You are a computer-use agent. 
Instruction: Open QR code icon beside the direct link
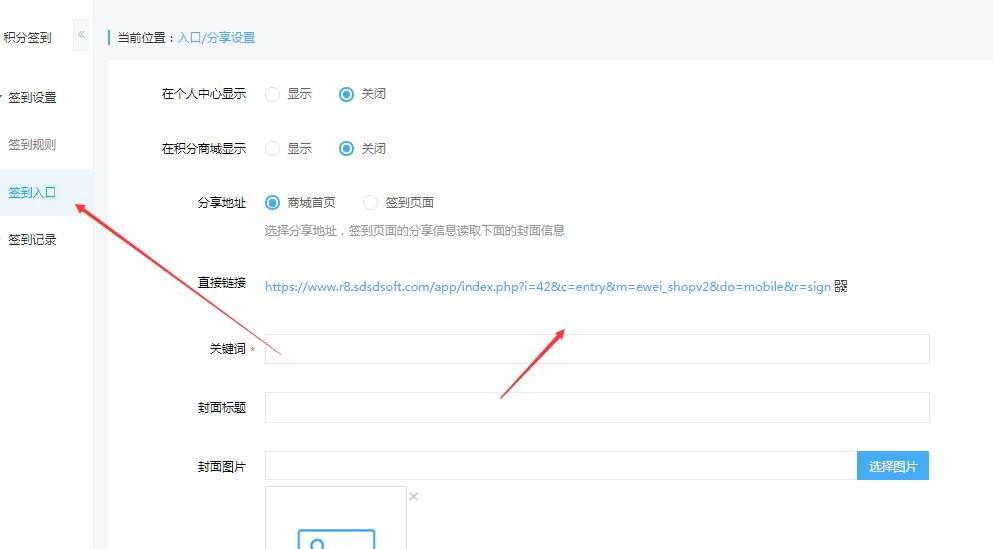coord(840,286)
